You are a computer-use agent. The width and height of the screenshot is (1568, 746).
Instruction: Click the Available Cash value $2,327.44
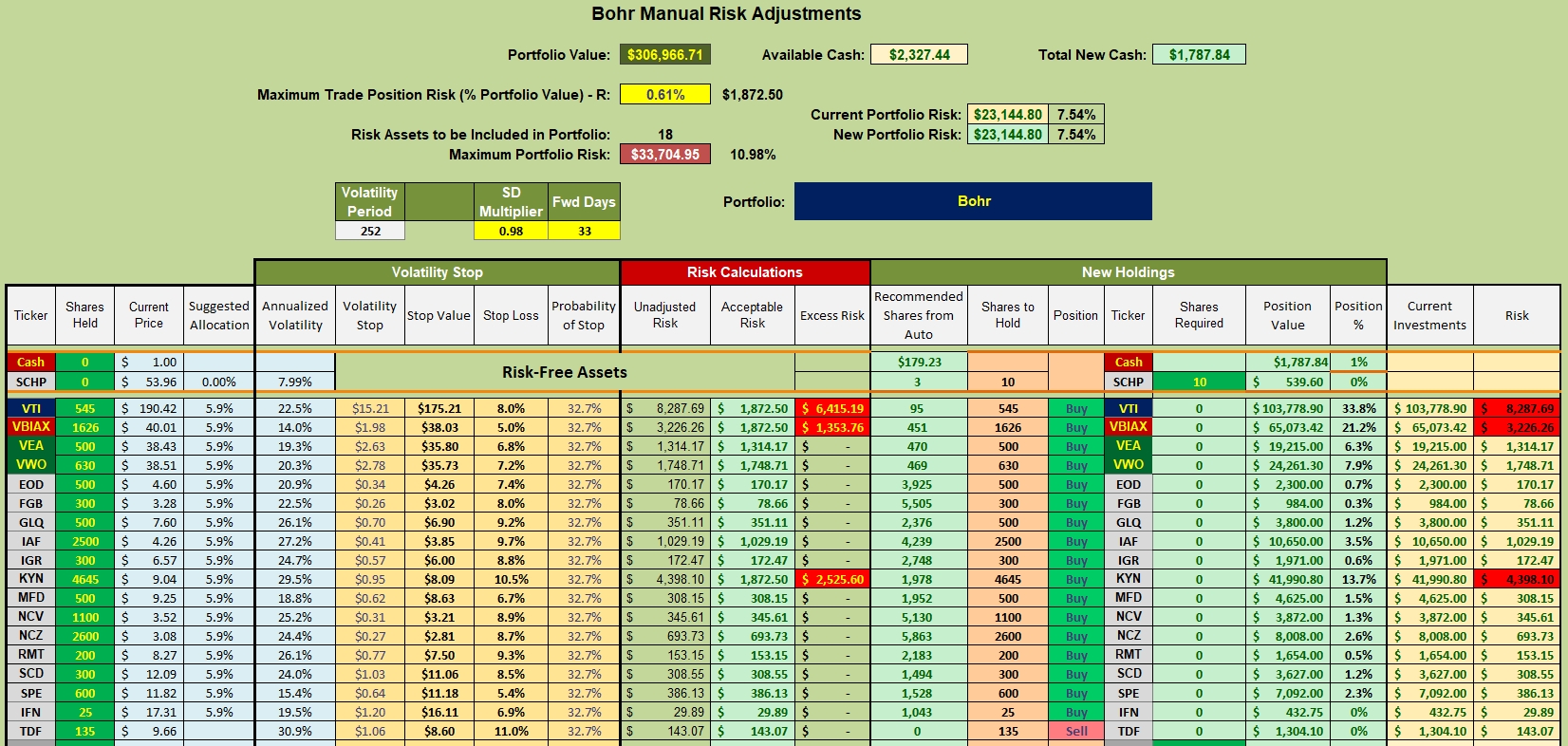pyautogui.click(x=919, y=55)
